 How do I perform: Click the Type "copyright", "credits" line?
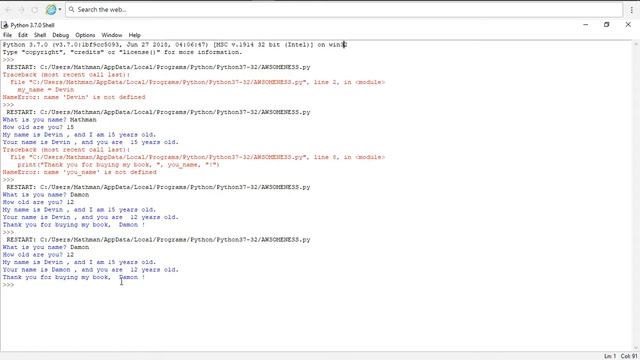click(x=122, y=52)
